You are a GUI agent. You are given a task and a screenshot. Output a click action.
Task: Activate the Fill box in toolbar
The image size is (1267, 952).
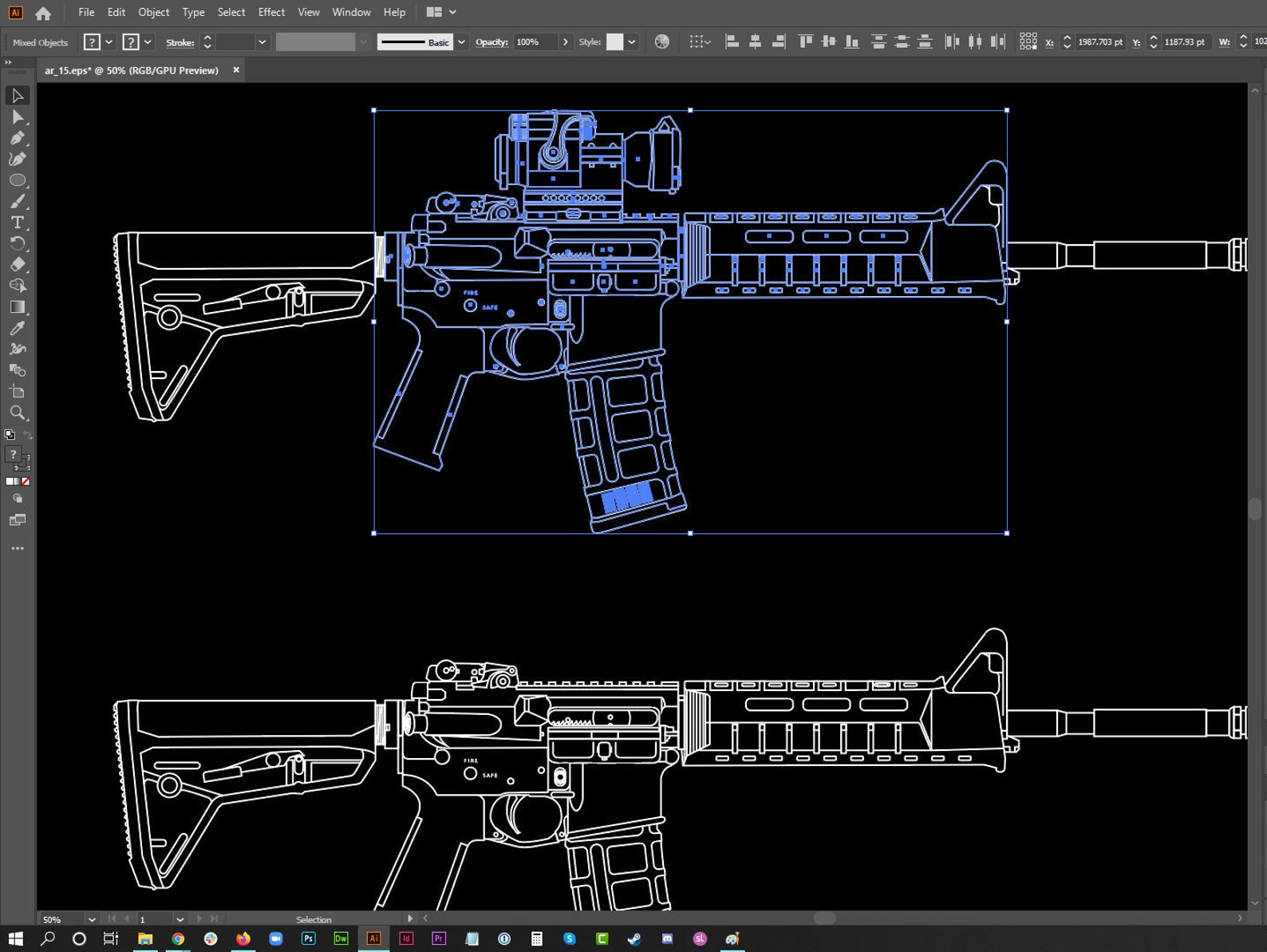(13, 455)
